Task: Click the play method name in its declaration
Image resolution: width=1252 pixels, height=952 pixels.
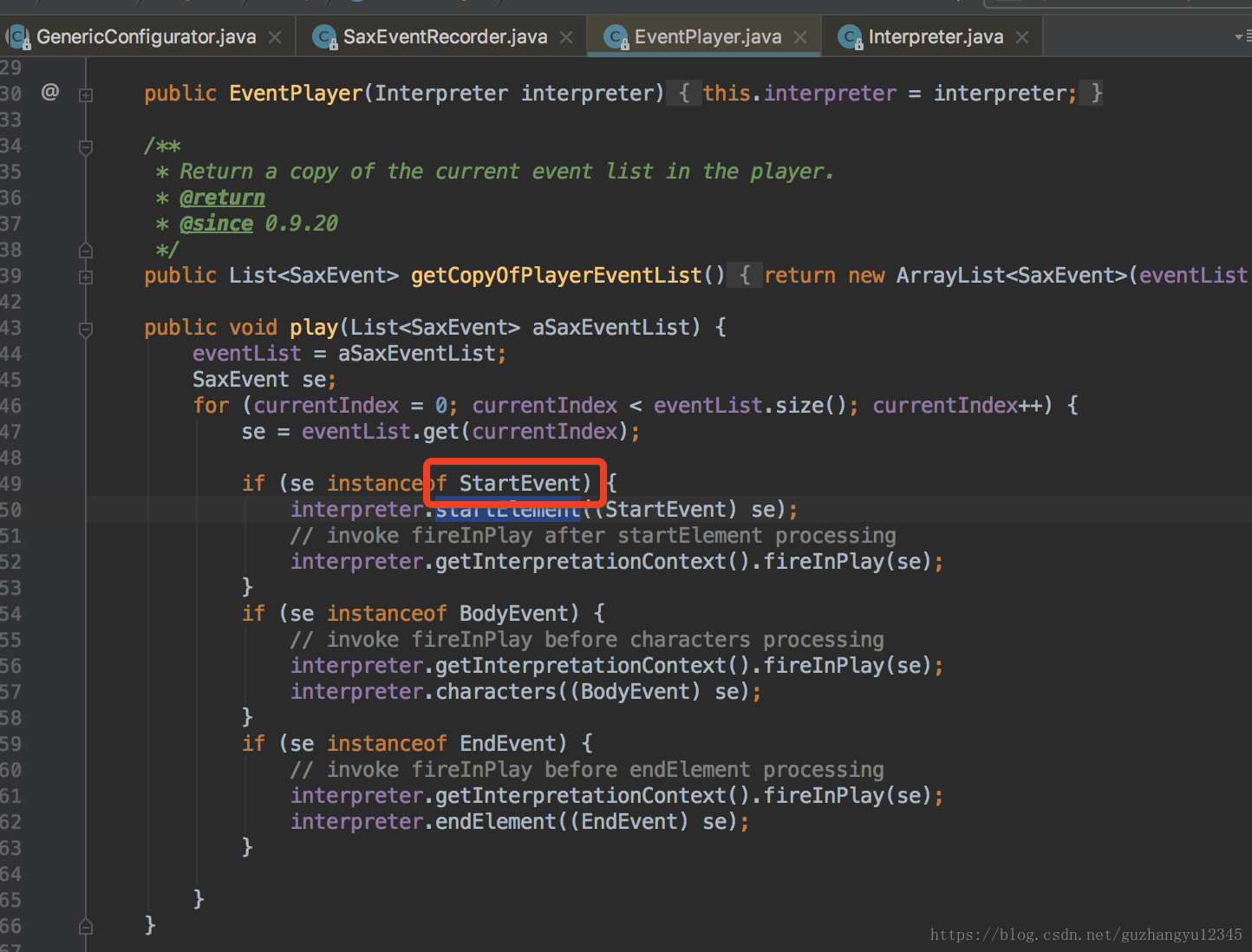Action: tap(314, 328)
